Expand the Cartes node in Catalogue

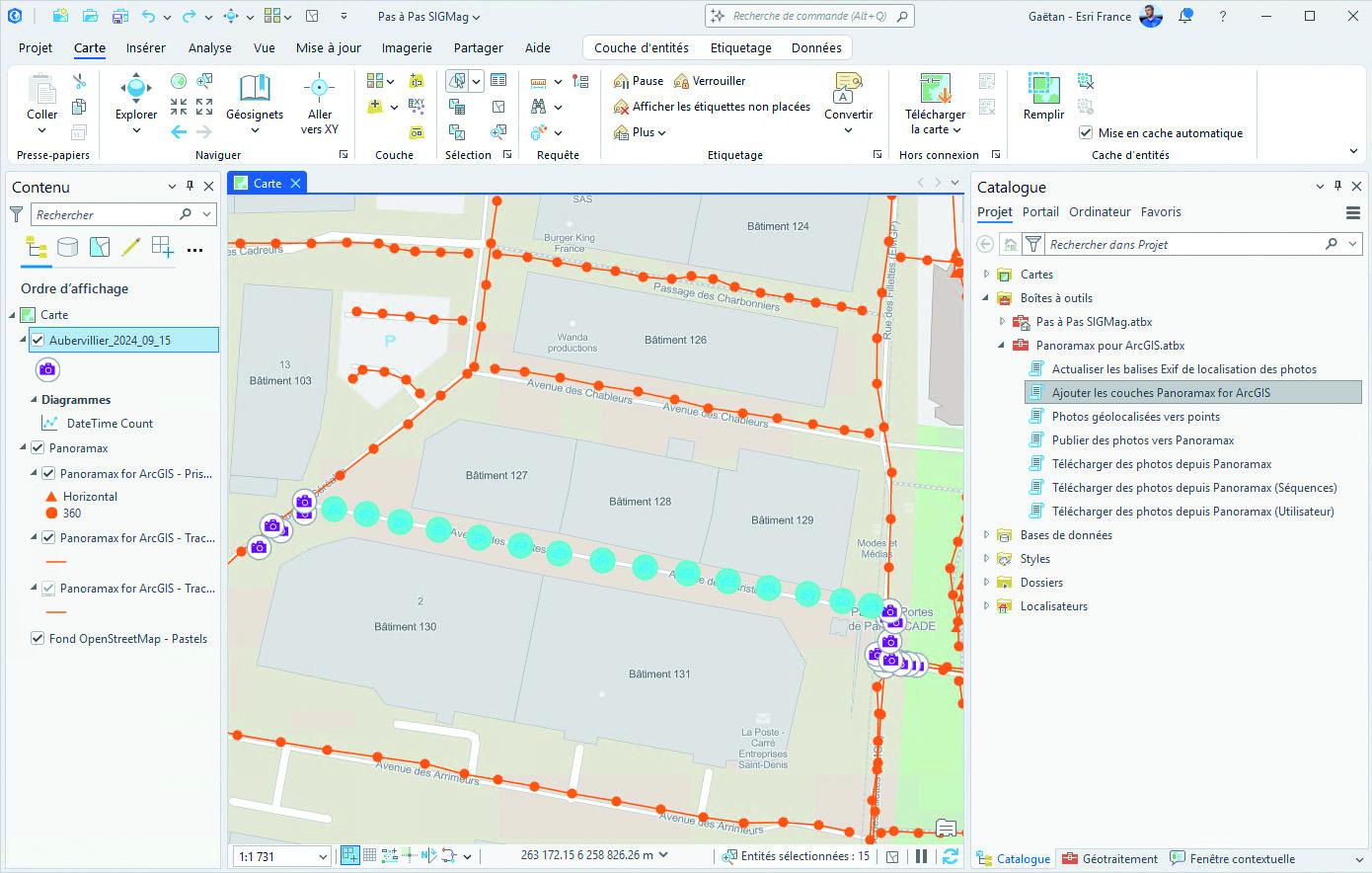[986, 275]
